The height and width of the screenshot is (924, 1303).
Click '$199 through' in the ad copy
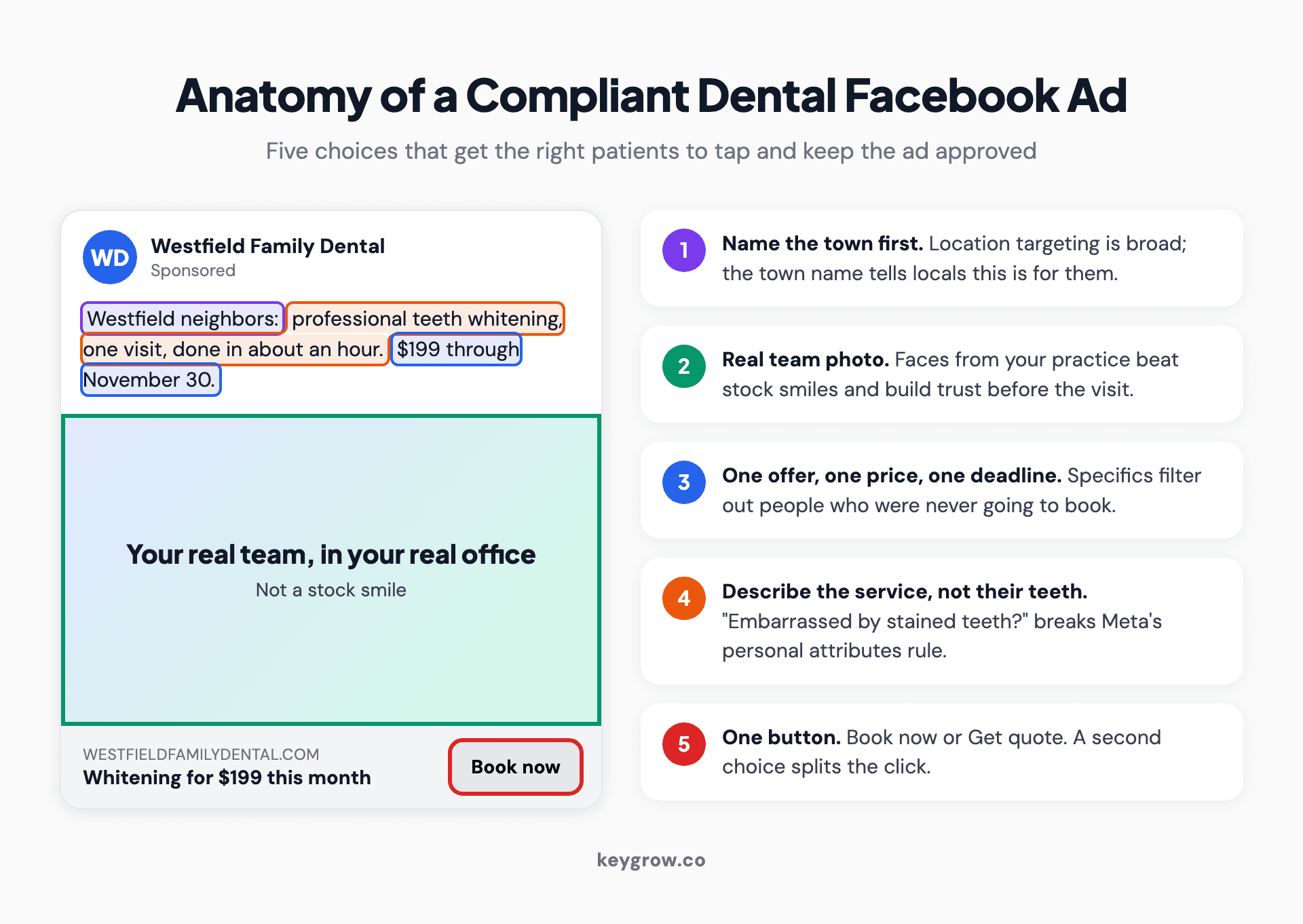(457, 349)
